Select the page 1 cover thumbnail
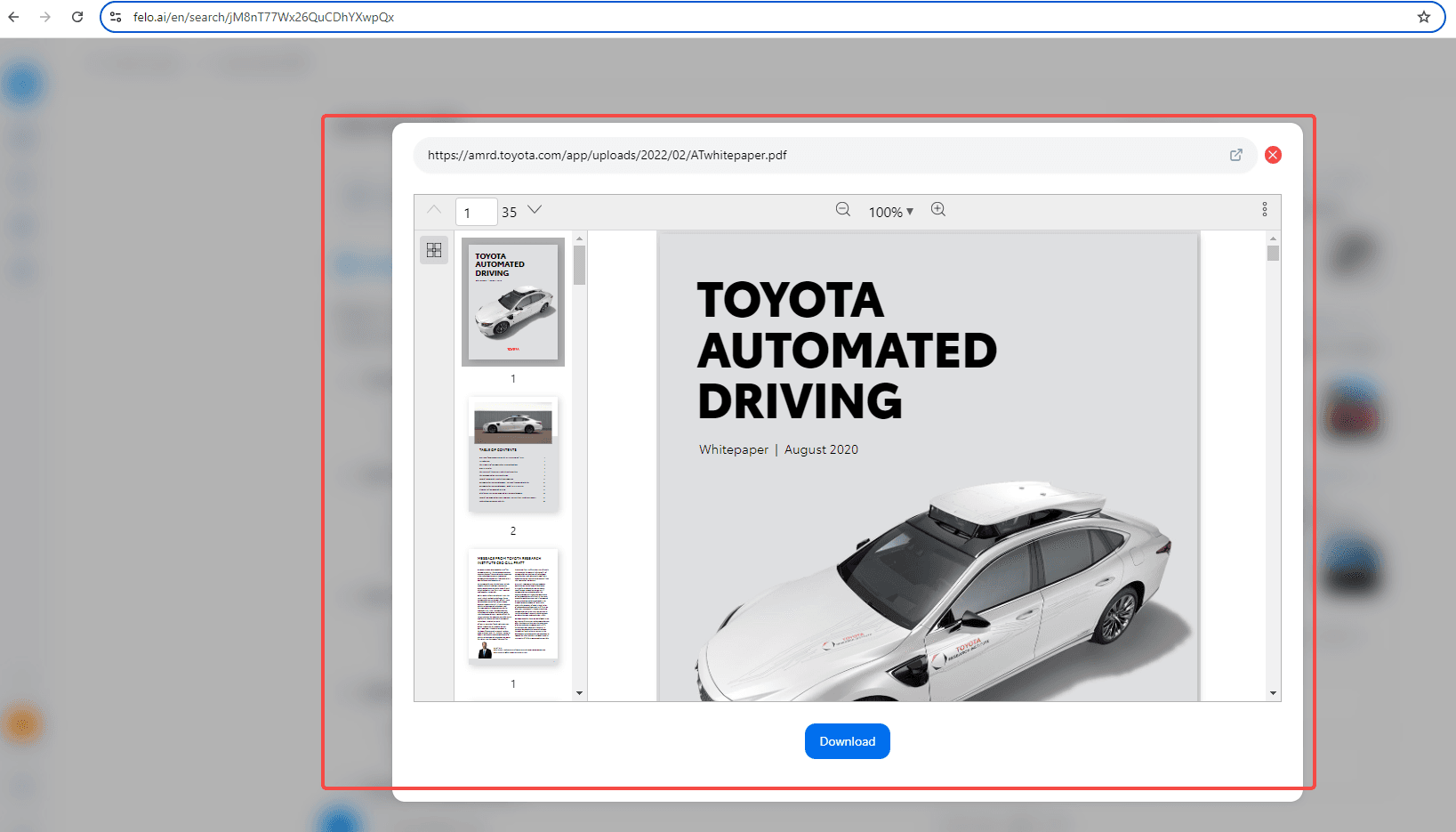 point(513,302)
